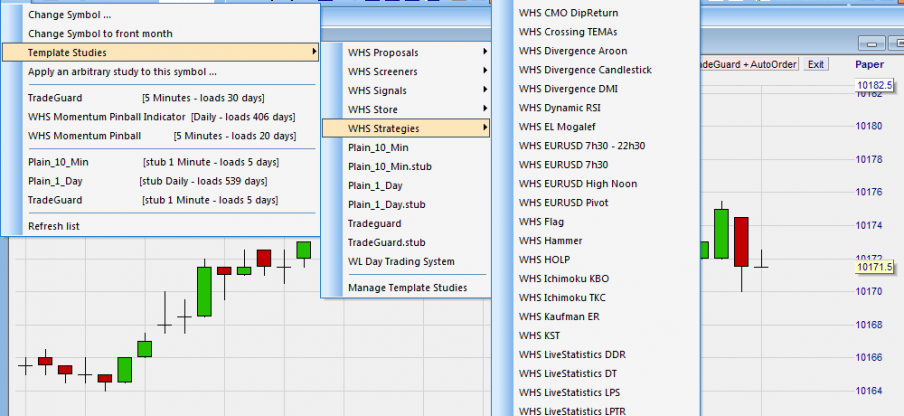The width and height of the screenshot is (904, 416).
Task: Choose WHS EURUSD High Noon strategy
Action: pyautogui.click(x=596, y=184)
